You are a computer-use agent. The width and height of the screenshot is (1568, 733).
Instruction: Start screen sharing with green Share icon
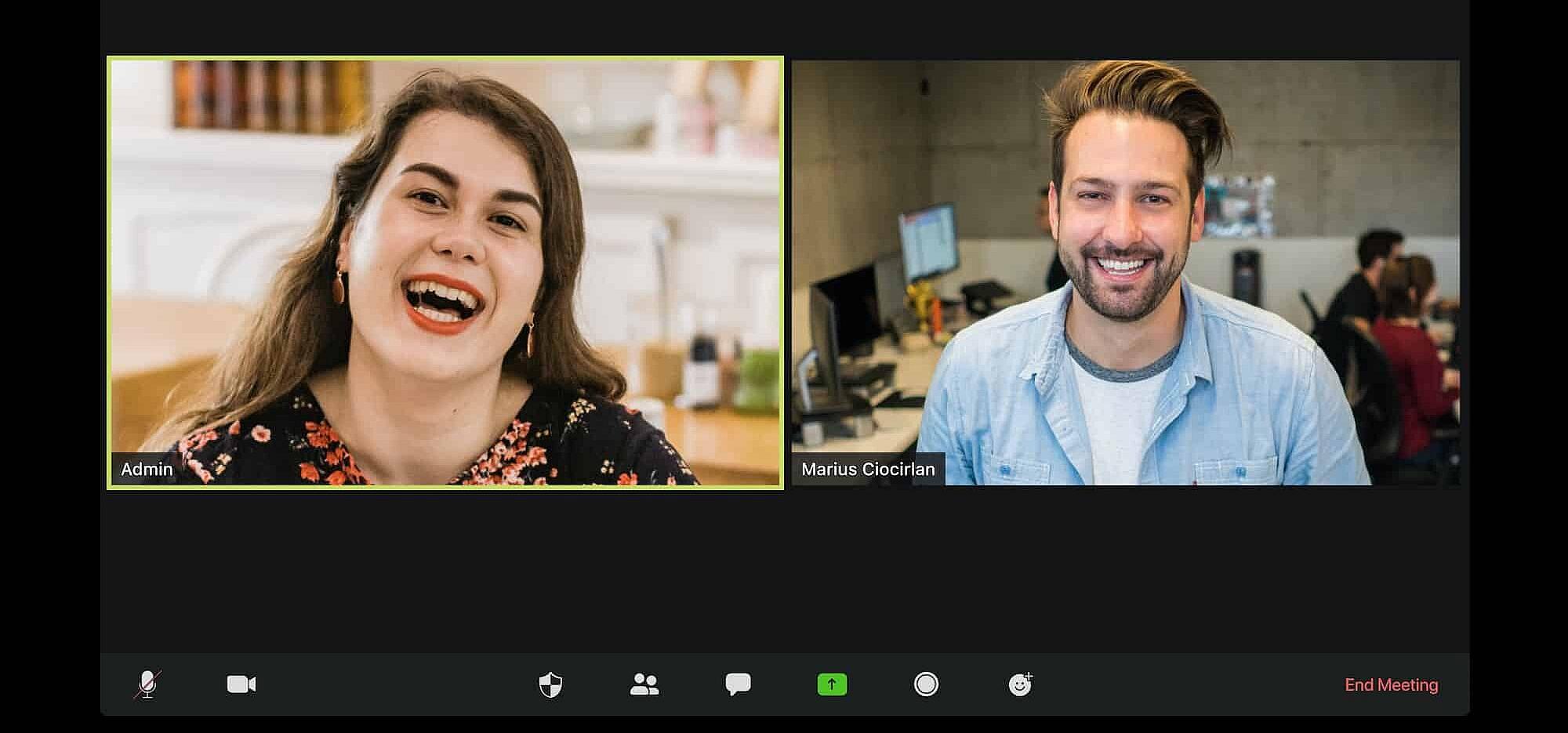coord(832,684)
